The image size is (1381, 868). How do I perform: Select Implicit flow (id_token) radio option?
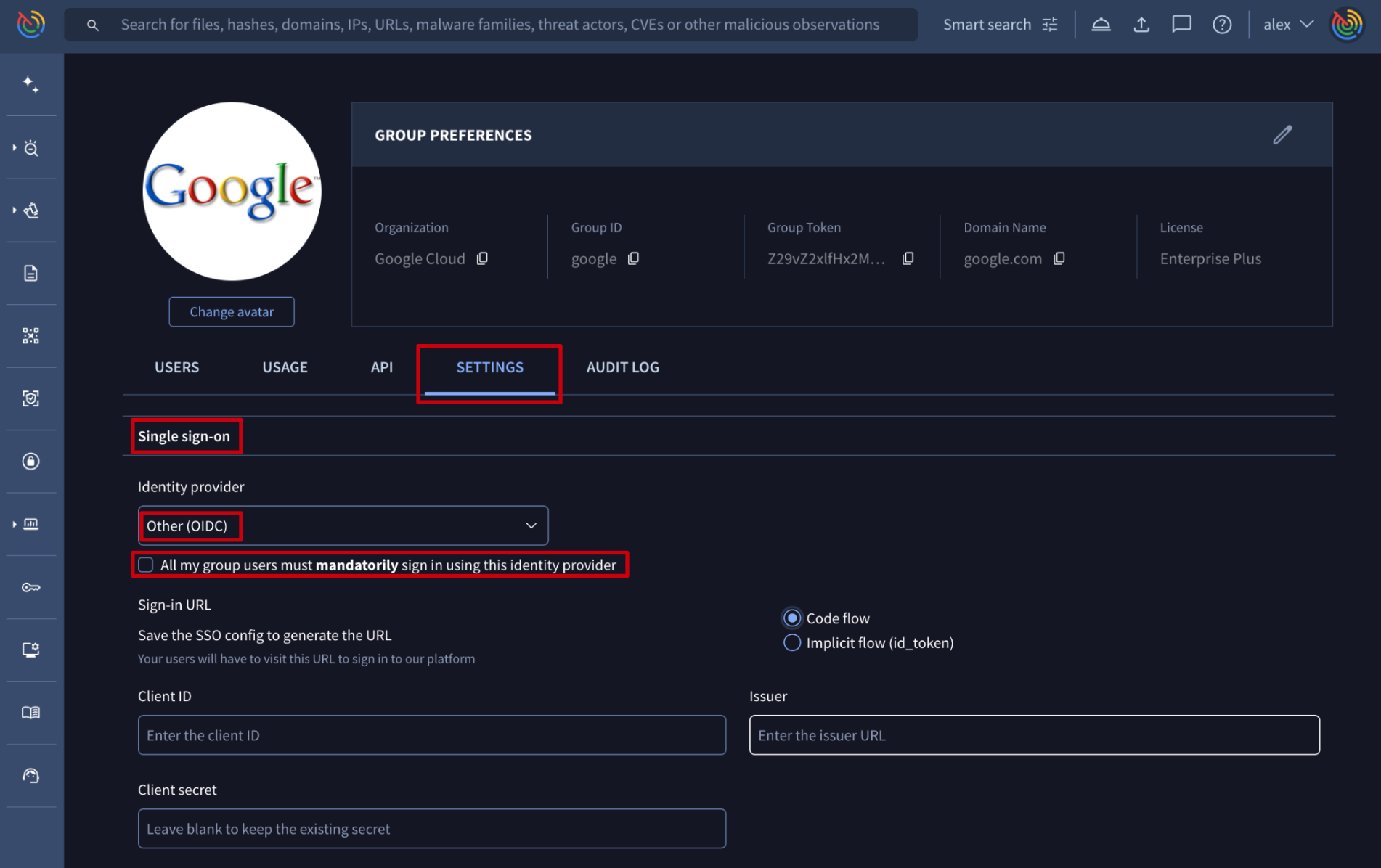(791, 642)
